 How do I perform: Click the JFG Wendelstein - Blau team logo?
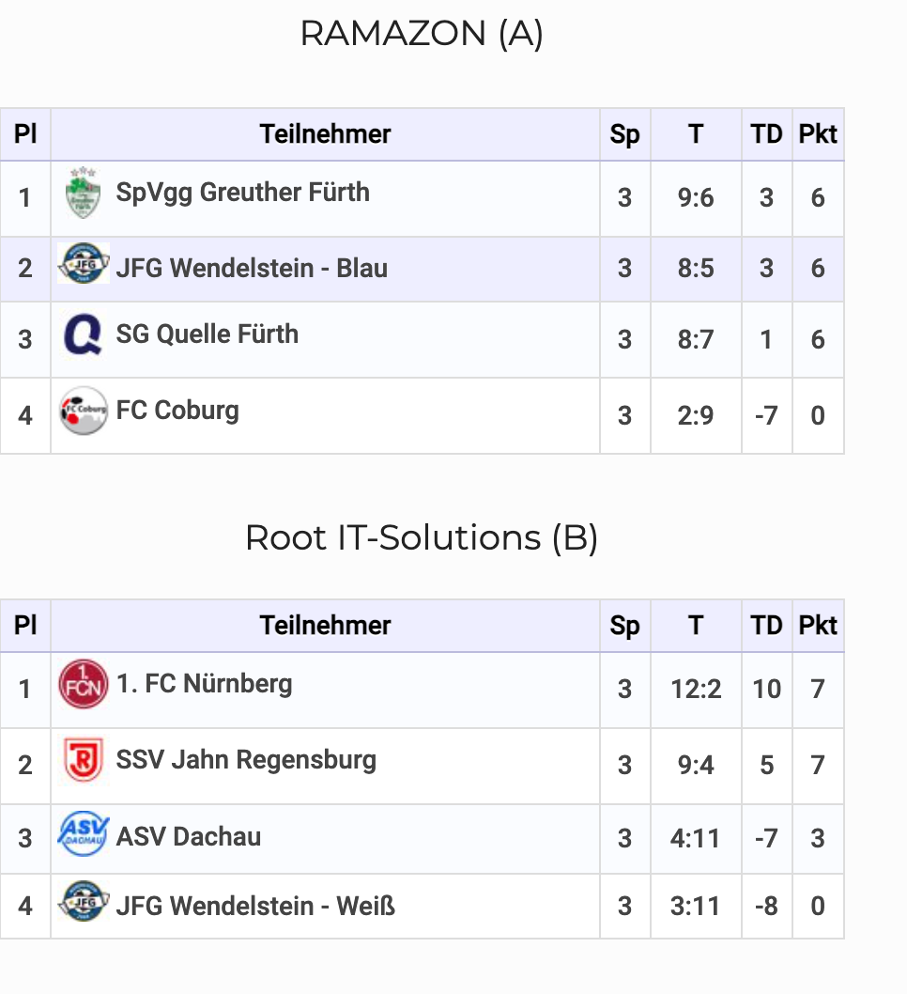click(84, 265)
